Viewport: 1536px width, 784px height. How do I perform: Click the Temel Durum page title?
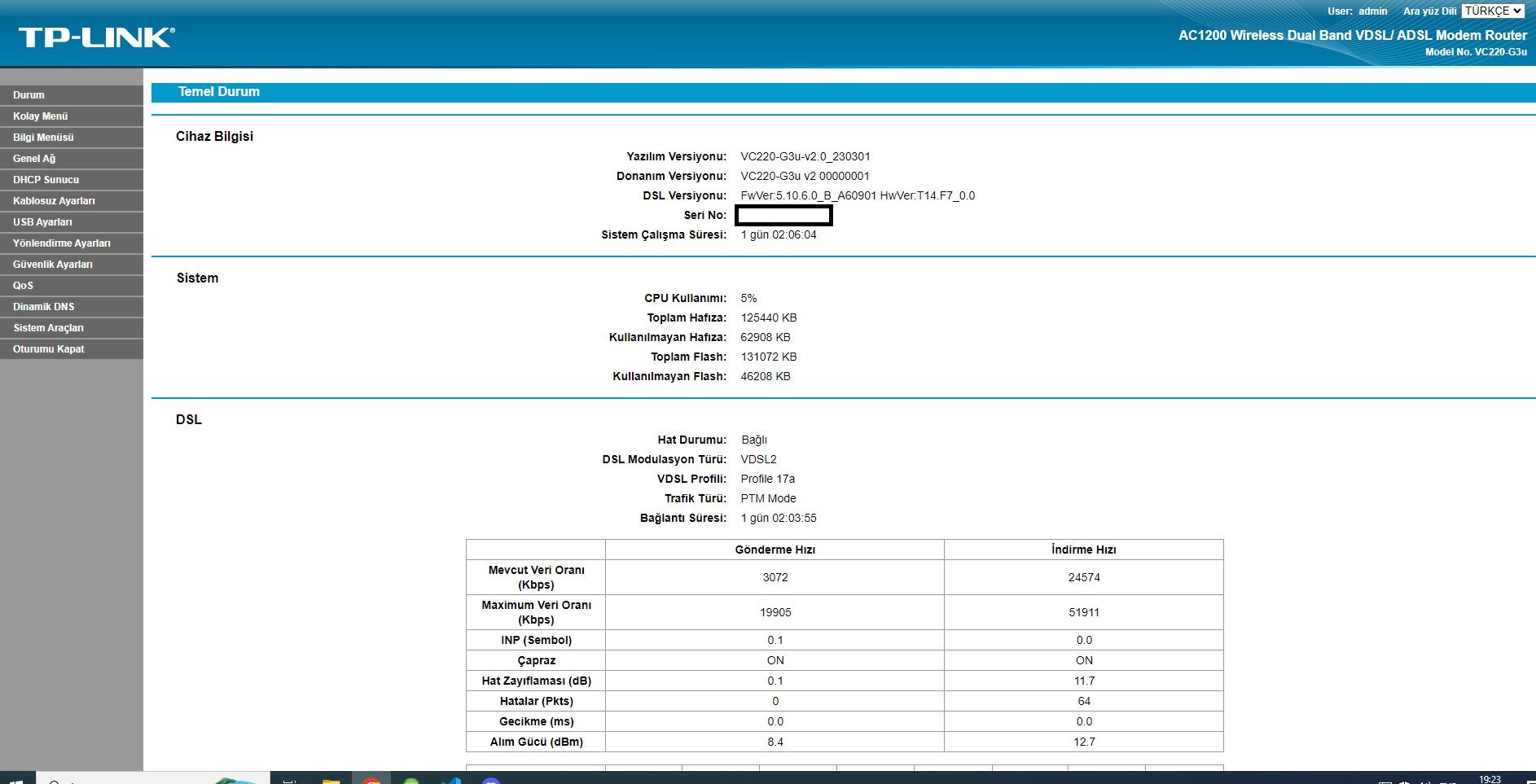219,92
